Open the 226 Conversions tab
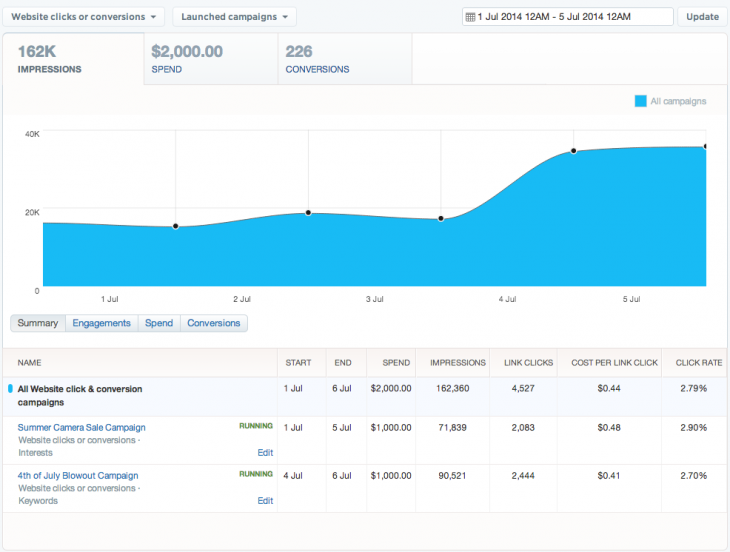Image resolution: width=730 pixels, height=552 pixels. [x=344, y=59]
